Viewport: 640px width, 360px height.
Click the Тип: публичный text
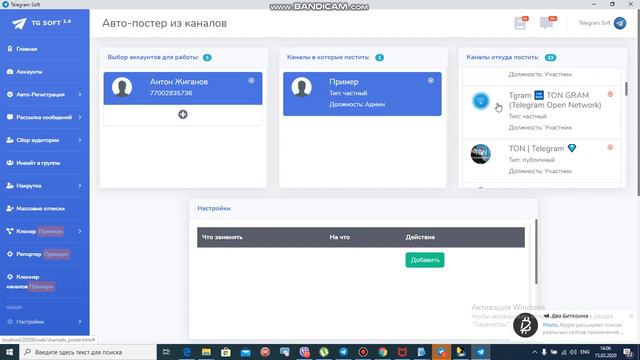(531, 160)
